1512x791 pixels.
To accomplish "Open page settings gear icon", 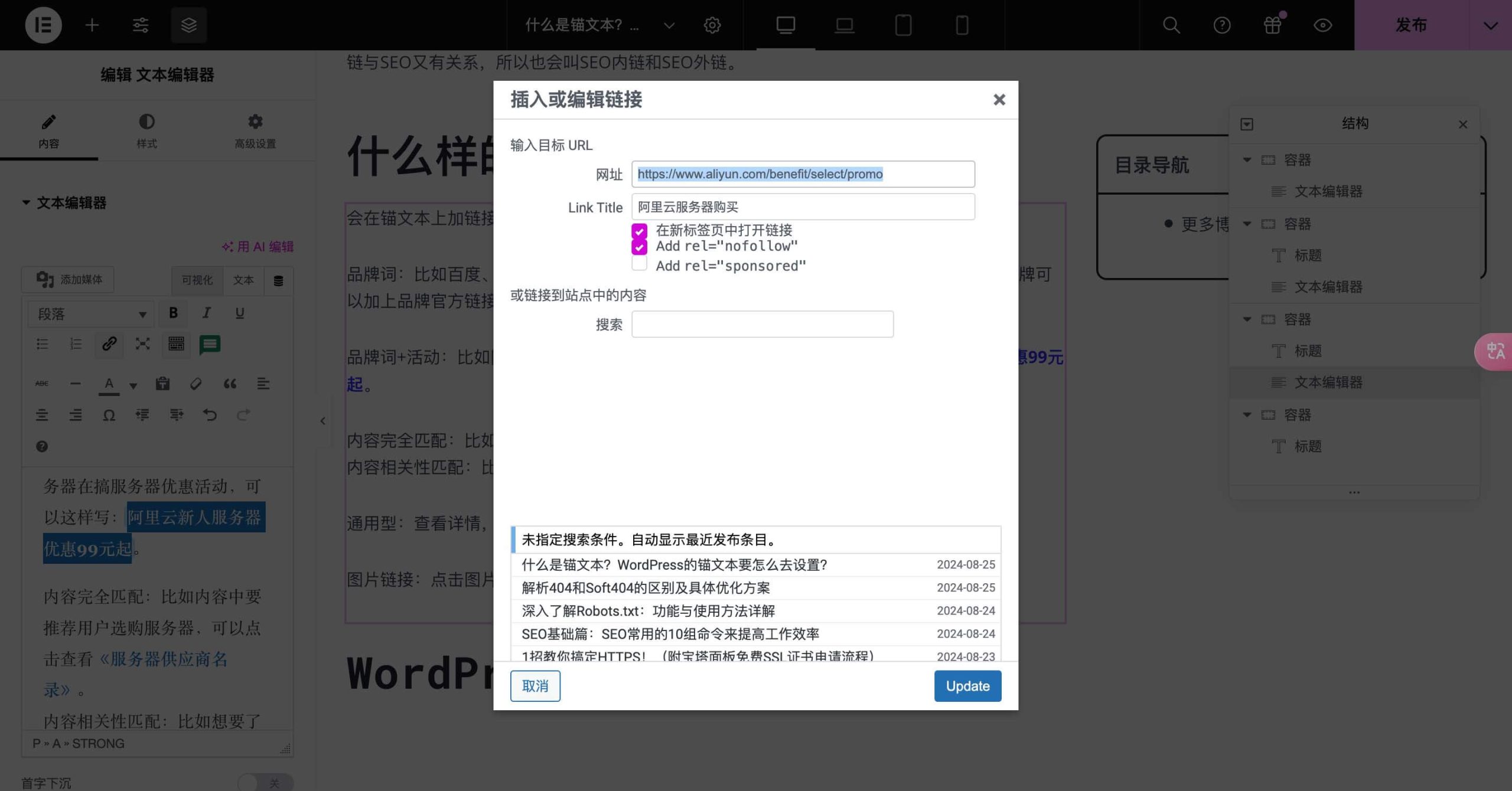I will coord(712,25).
